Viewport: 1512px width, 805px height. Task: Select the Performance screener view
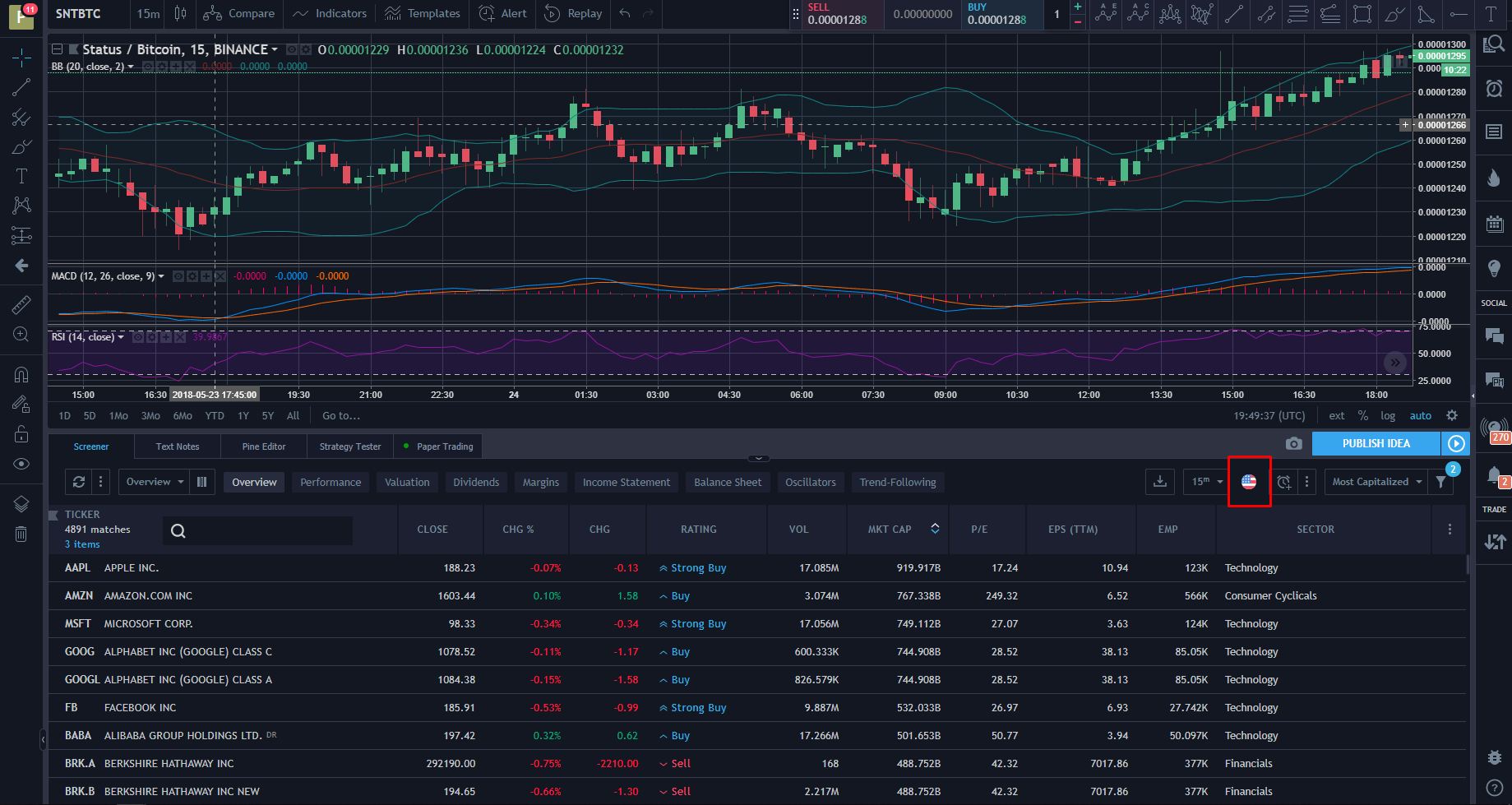(x=331, y=483)
